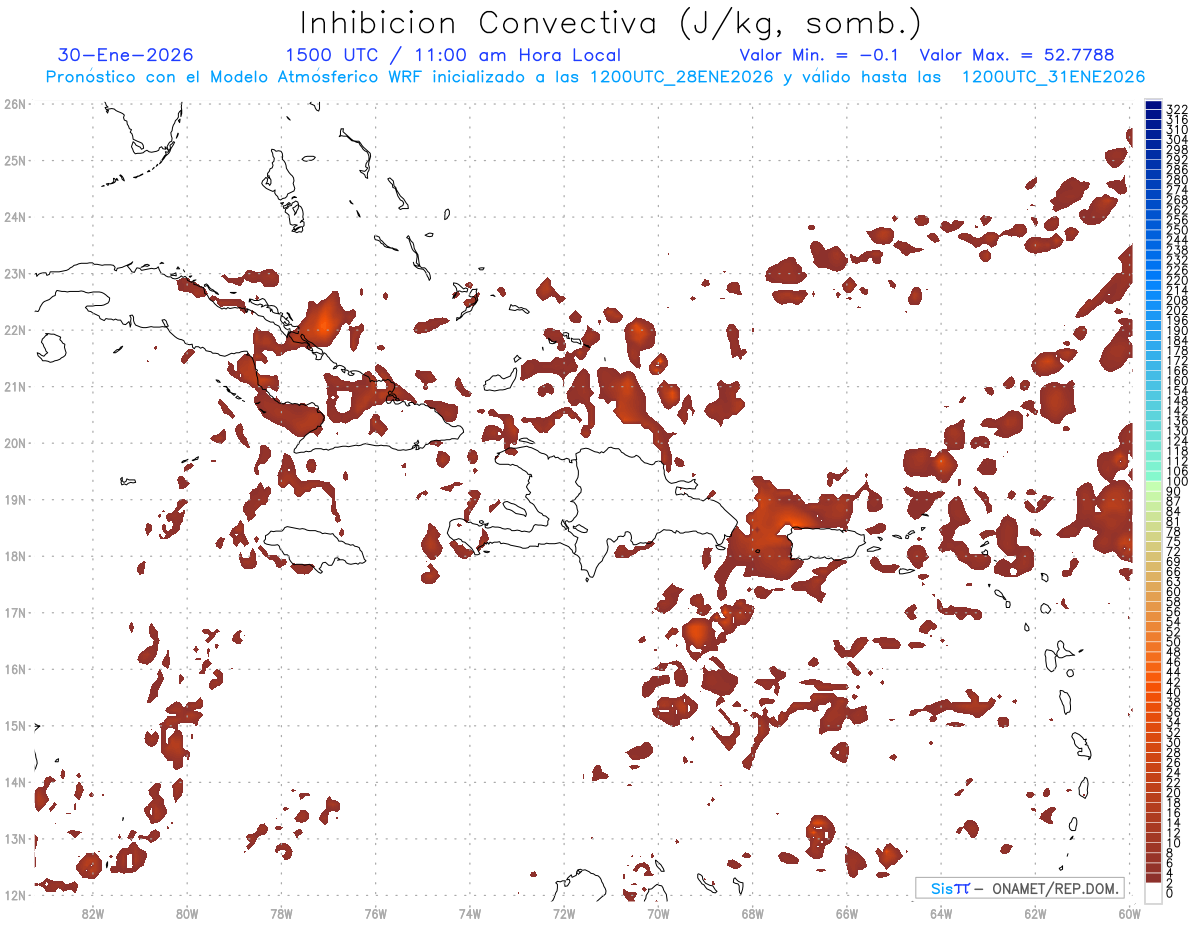Click the '17N' latitude label
This screenshot has height=927, width=1200.
[x=14, y=612]
